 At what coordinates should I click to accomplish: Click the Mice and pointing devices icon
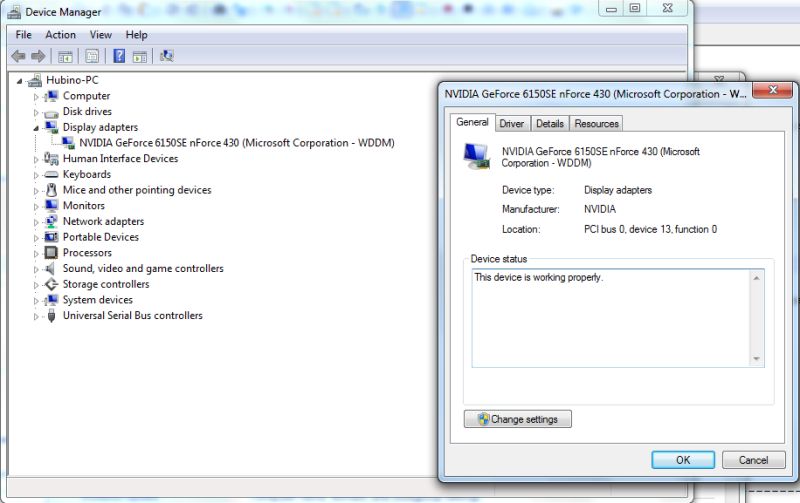[x=51, y=190]
